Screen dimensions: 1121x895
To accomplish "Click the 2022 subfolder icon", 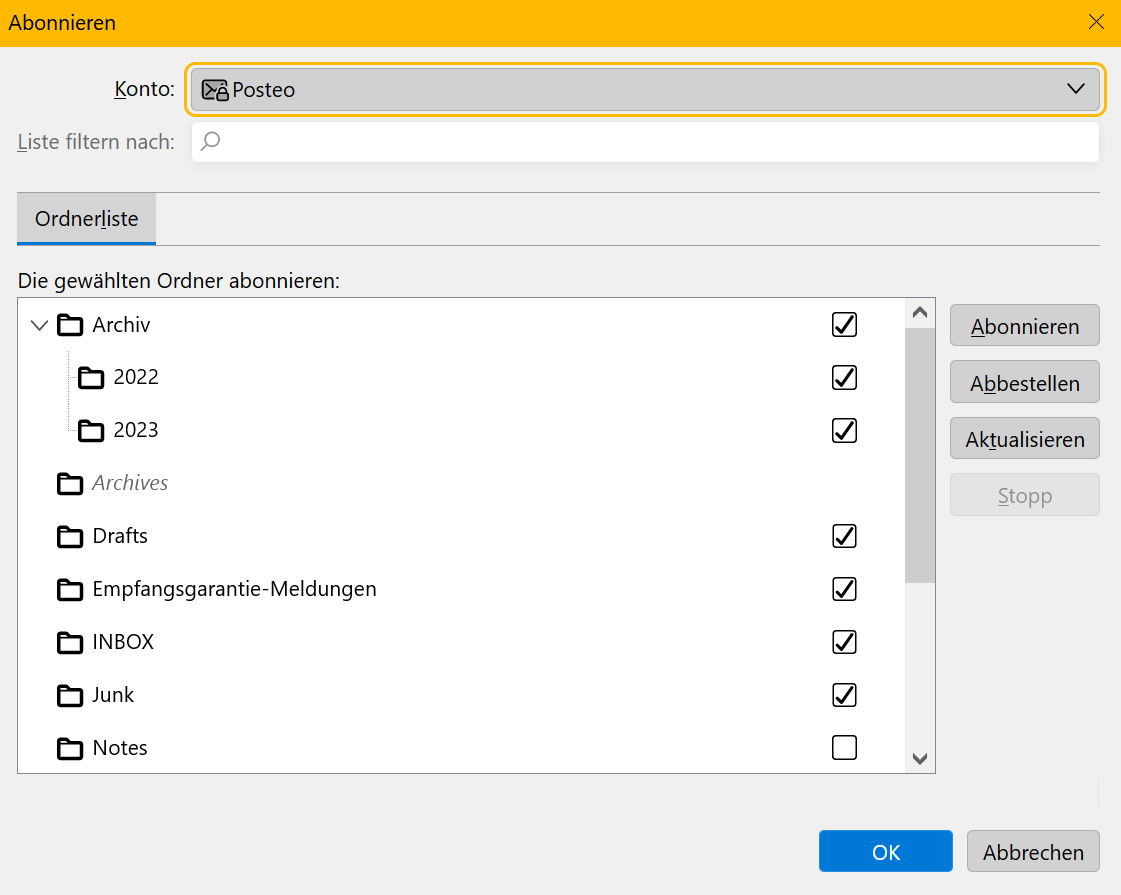I will click(x=91, y=378).
